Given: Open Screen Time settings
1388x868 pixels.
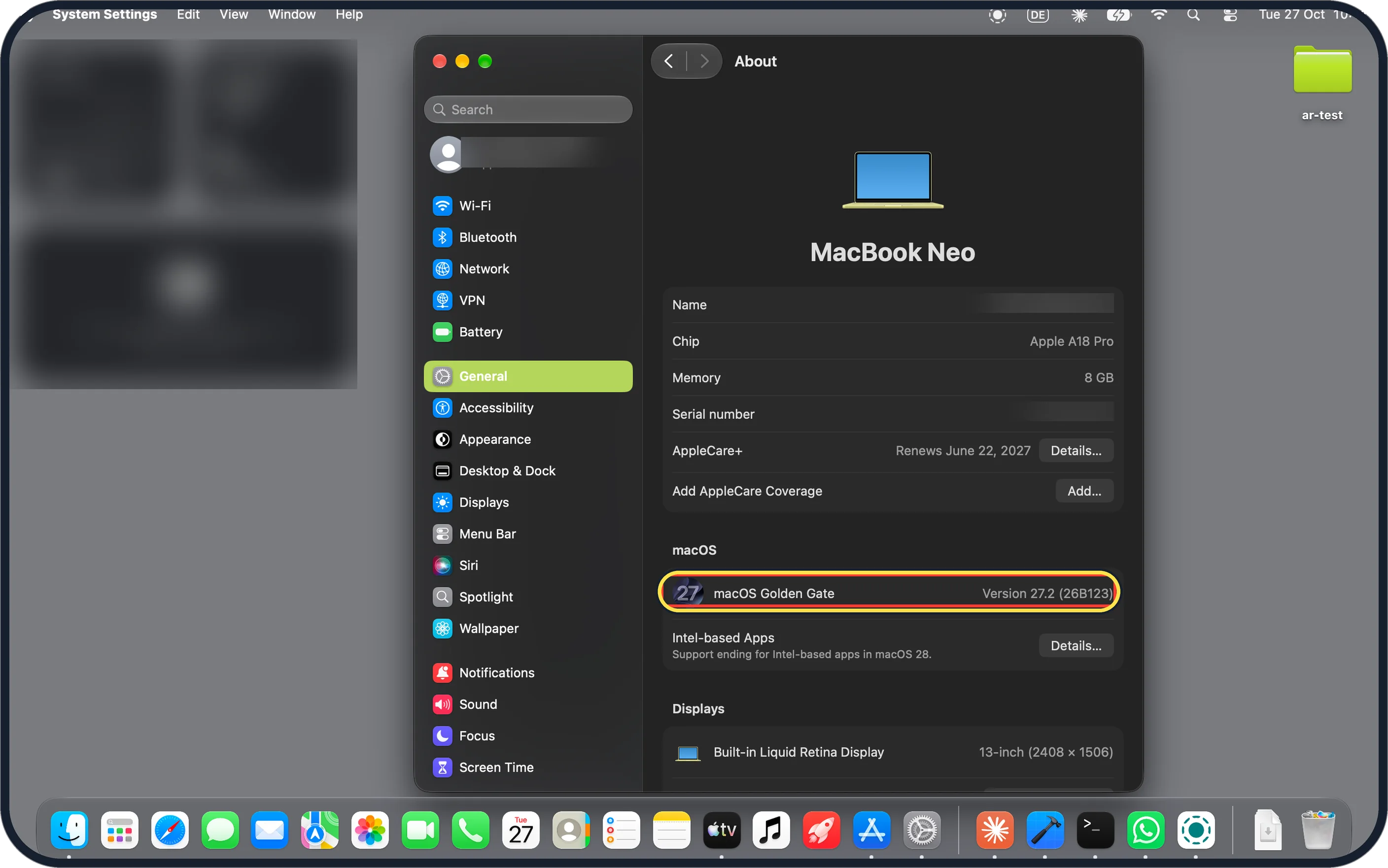Looking at the screenshot, I should pyautogui.click(x=528, y=768).
